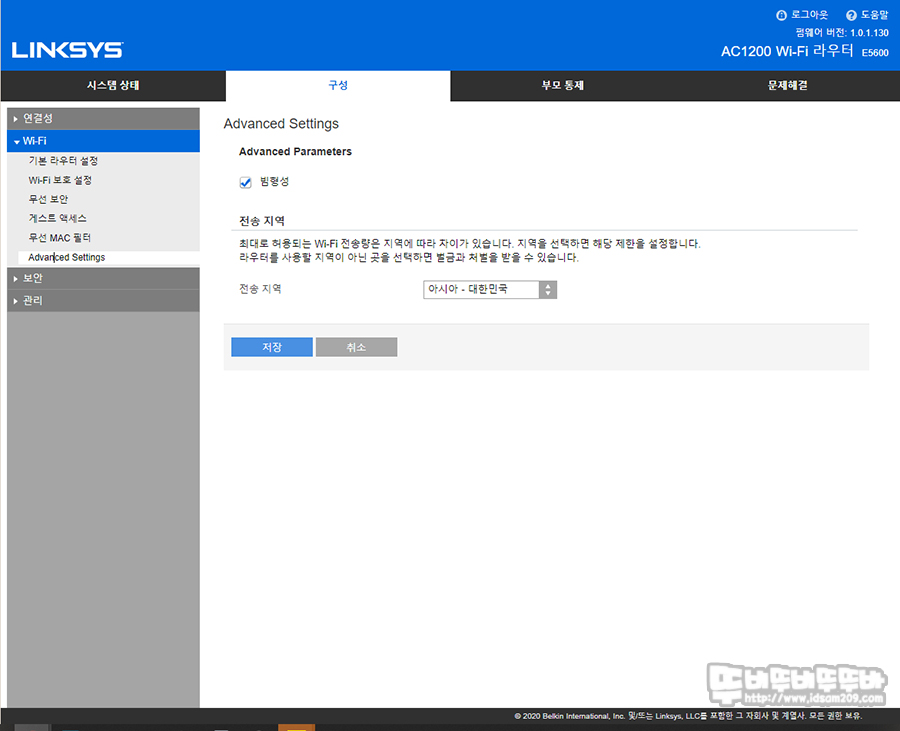Click the 저장 save button
The image size is (900, 731).
click(272, 347)
